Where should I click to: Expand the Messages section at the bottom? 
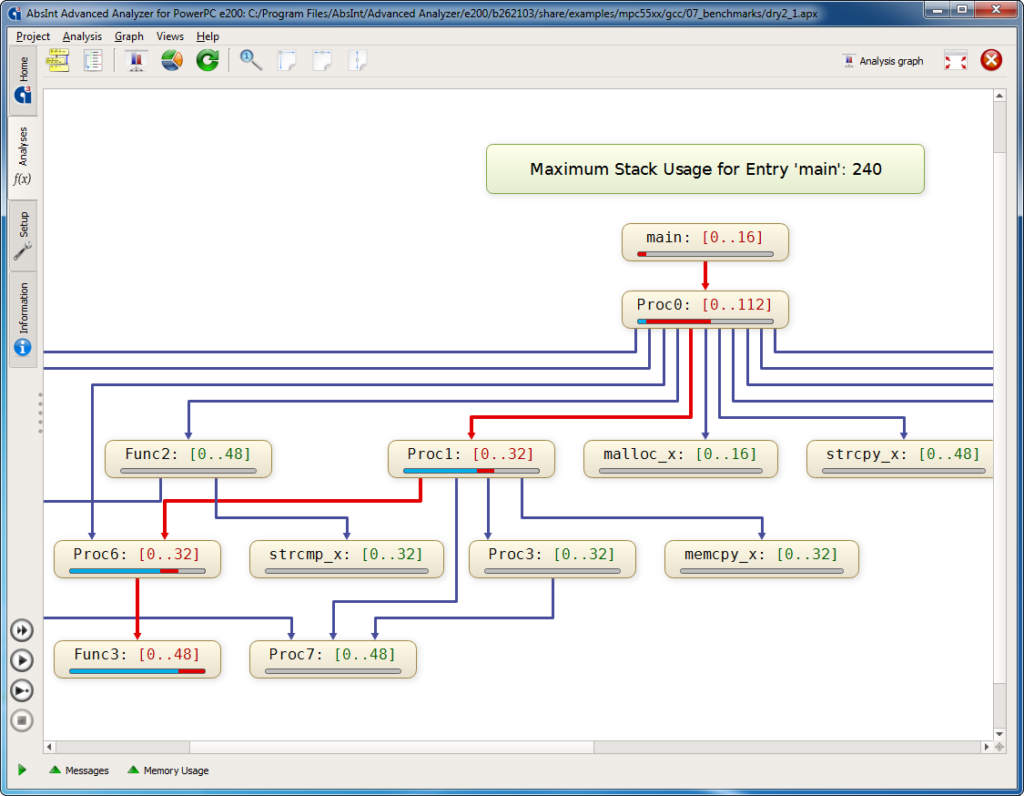[x=78, y=770]
